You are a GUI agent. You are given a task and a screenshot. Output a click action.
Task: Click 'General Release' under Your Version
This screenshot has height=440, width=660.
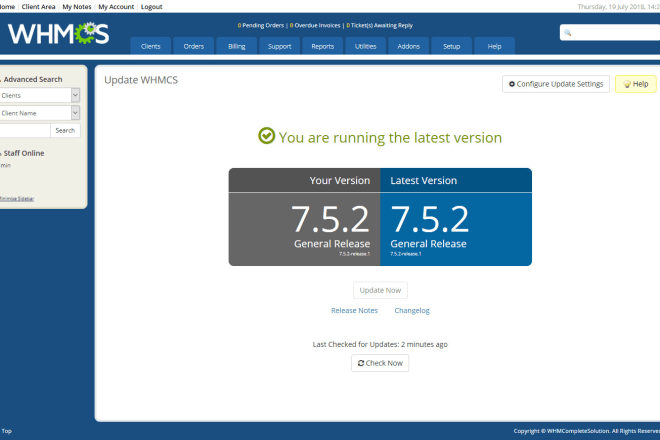(332, 244)
